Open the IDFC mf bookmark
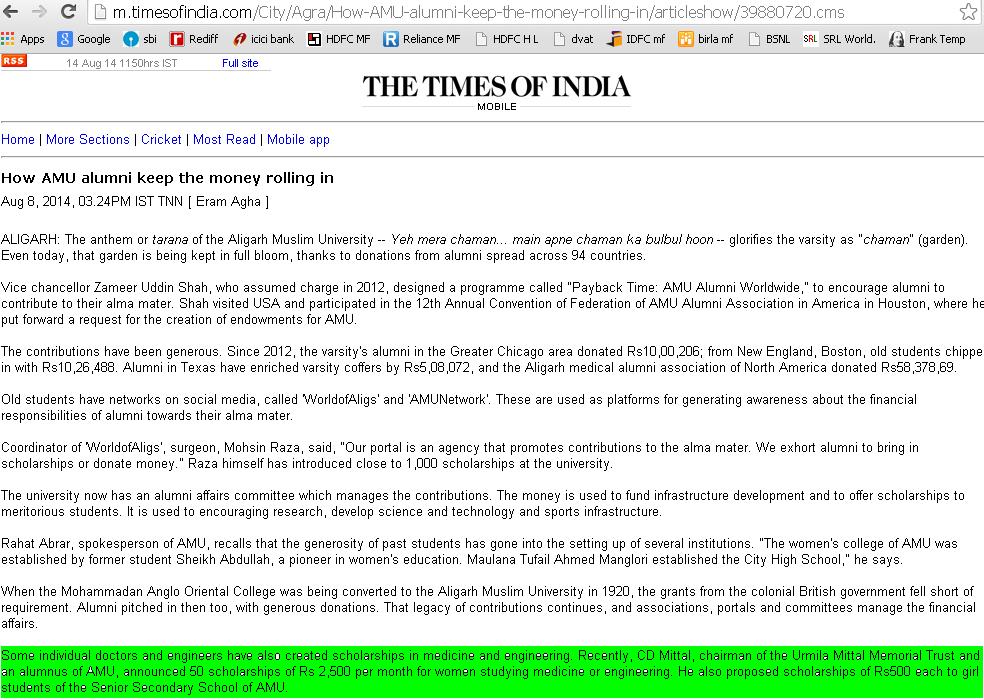This screenshot has width=984, height=700. (x=636, y=39)
